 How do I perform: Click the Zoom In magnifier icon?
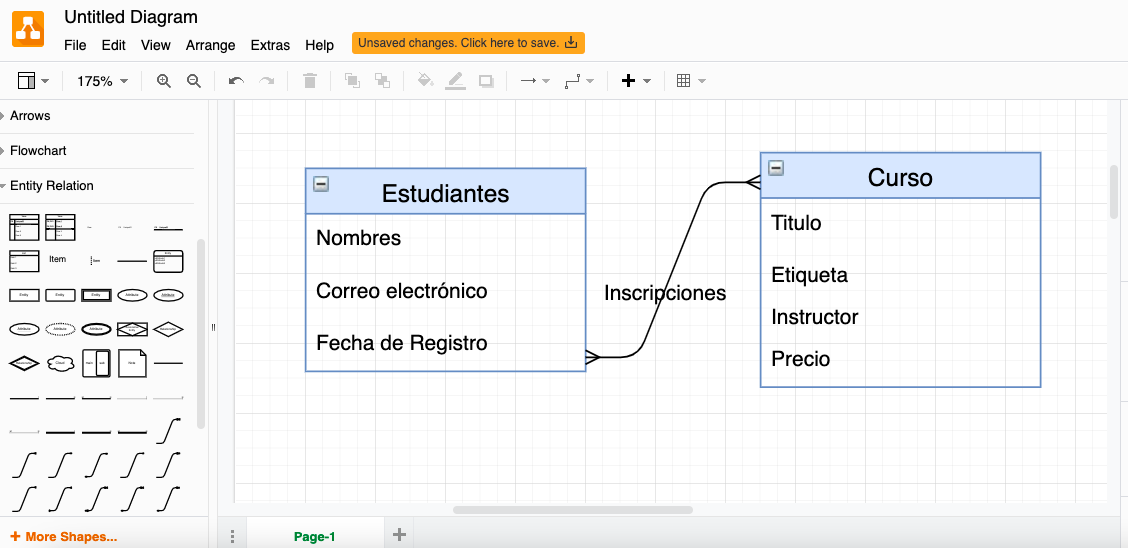coord(164,81)
